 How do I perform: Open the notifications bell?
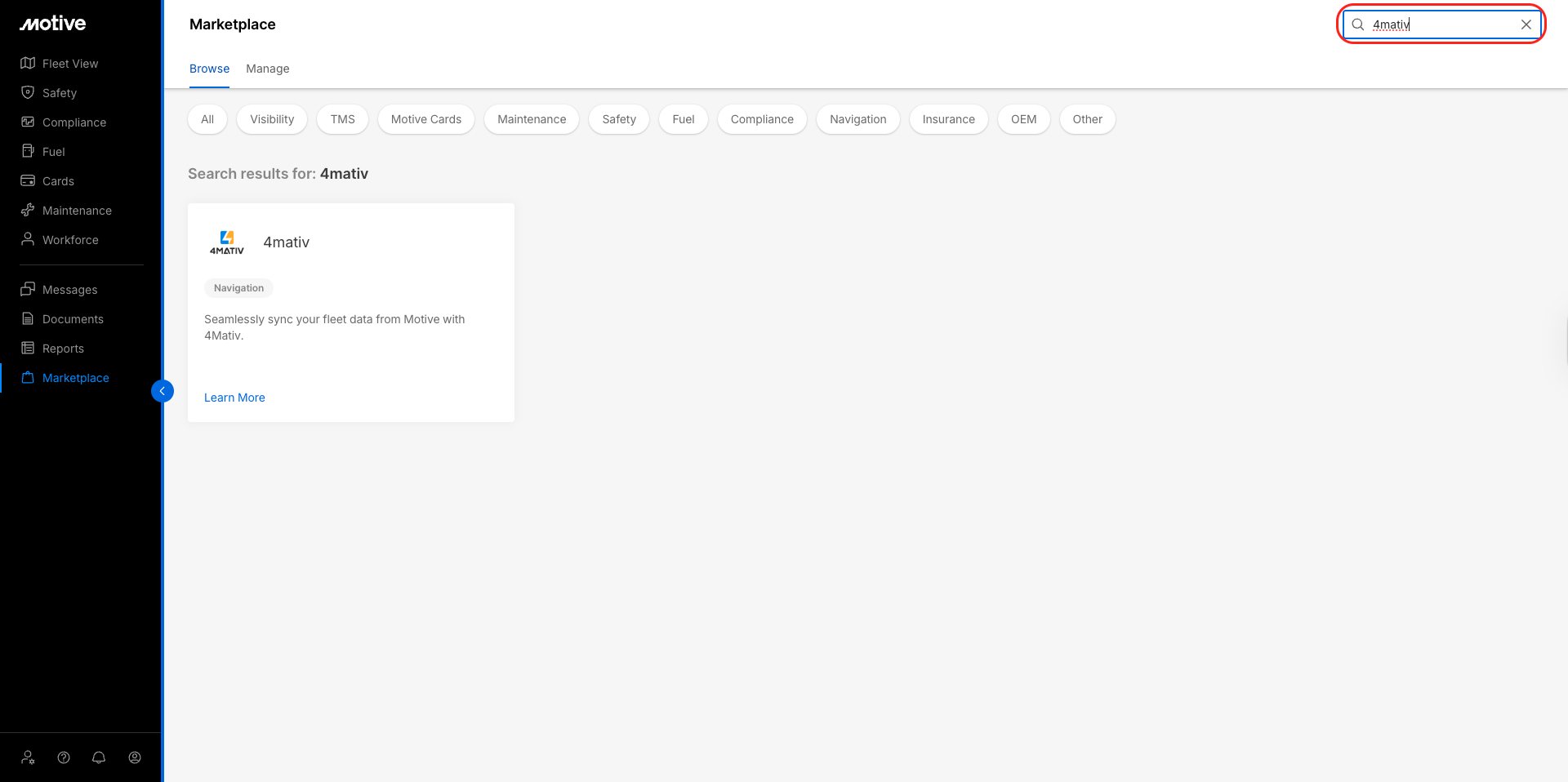click(99, 758)
